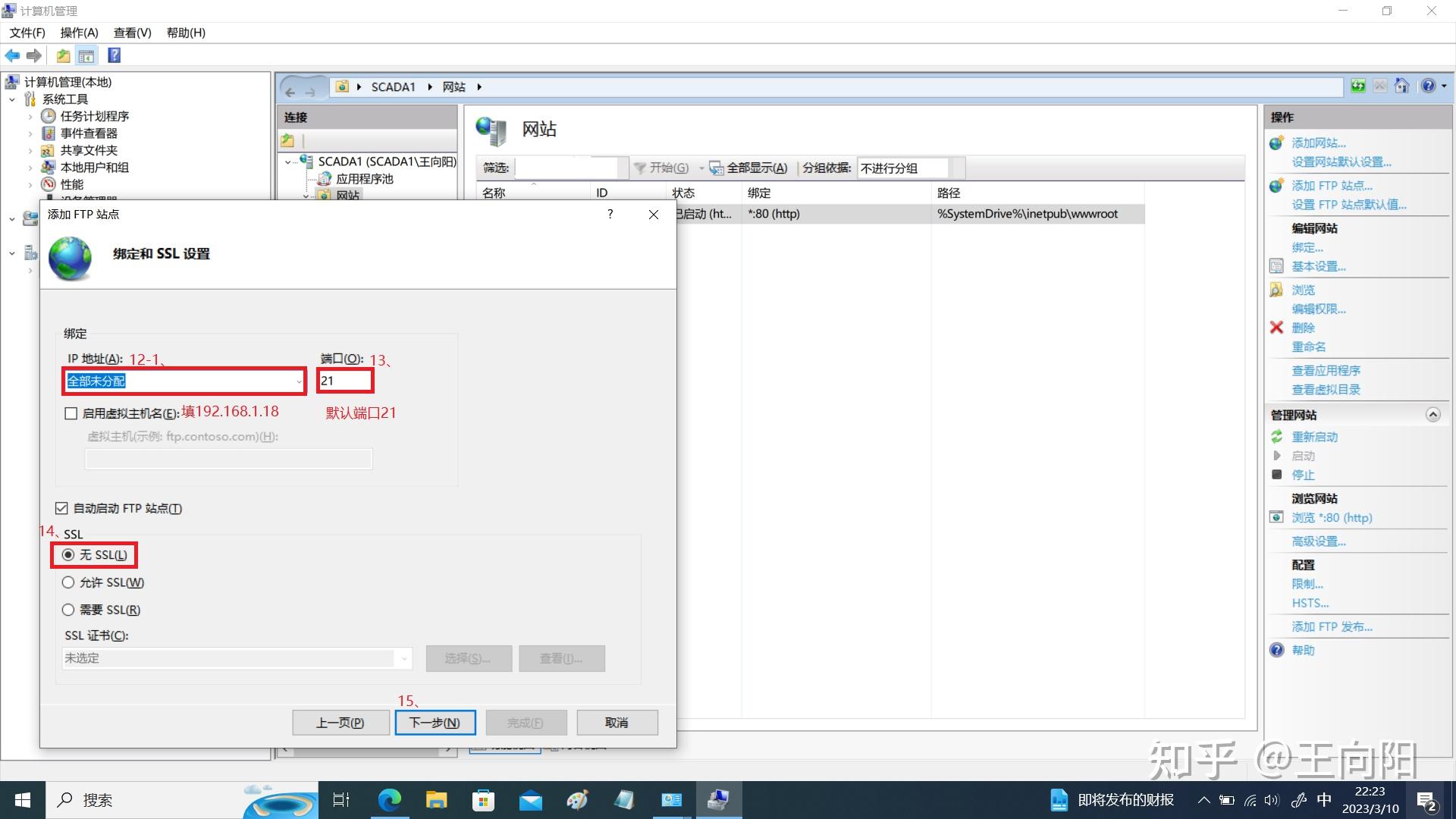
Task: Click the red Delete X icon
Action: pos(1276,328)
